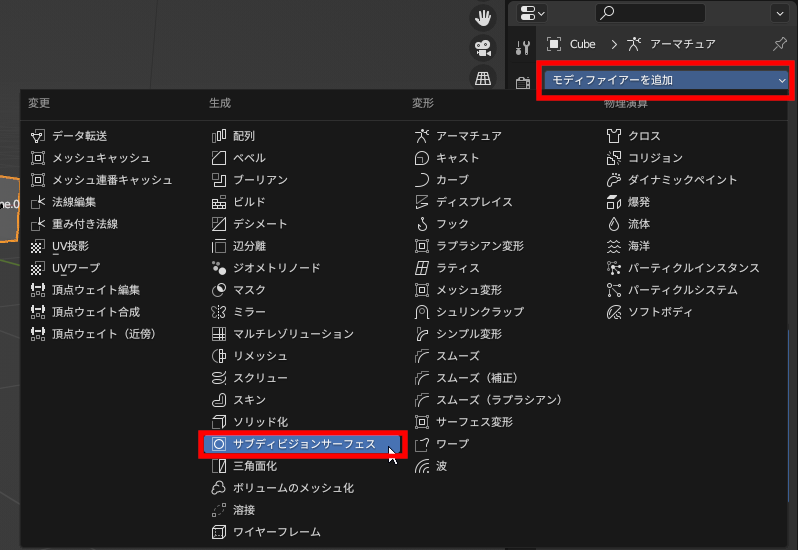Choose 爆発 explode modifier

[x=628, y=202]
